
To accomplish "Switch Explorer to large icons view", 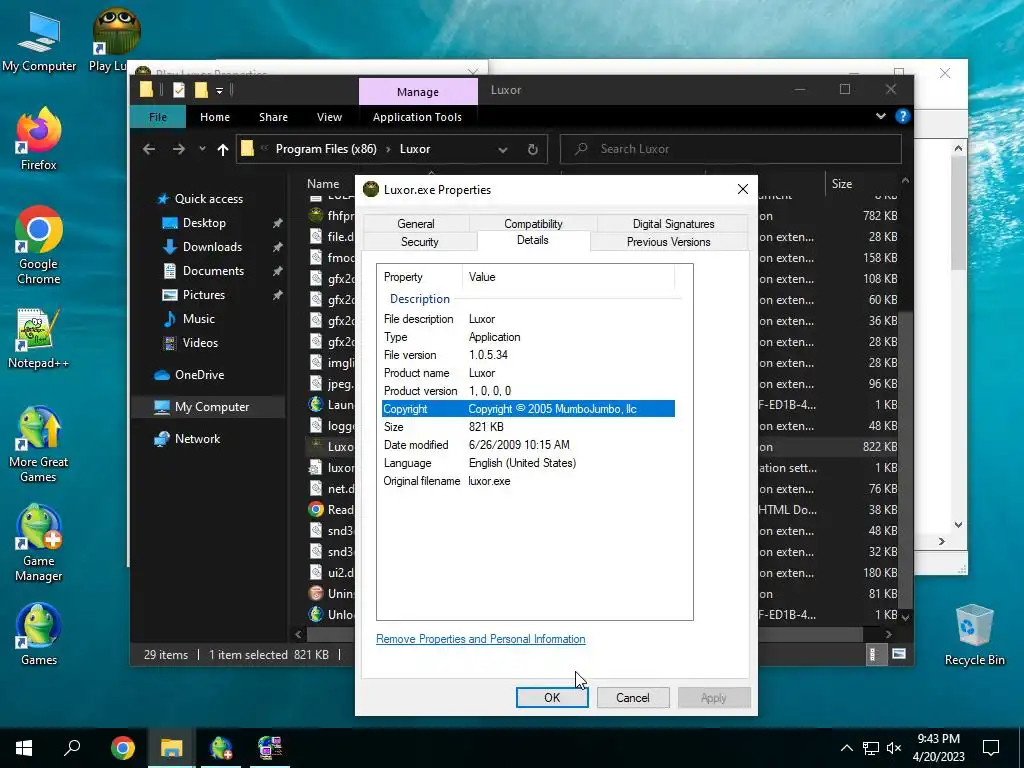I will pos(899,654).
